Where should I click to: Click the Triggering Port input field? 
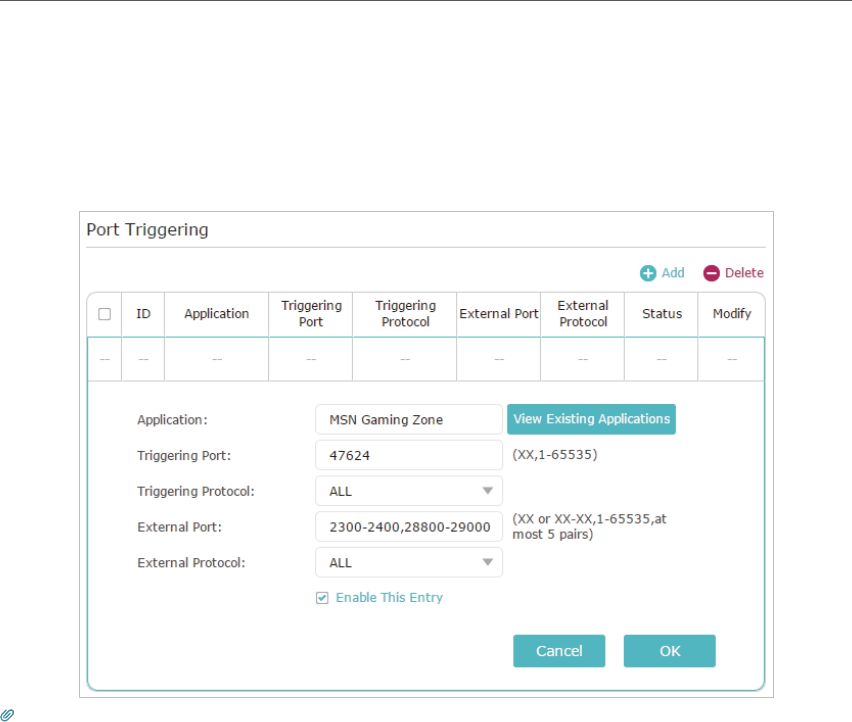point(409,455)
